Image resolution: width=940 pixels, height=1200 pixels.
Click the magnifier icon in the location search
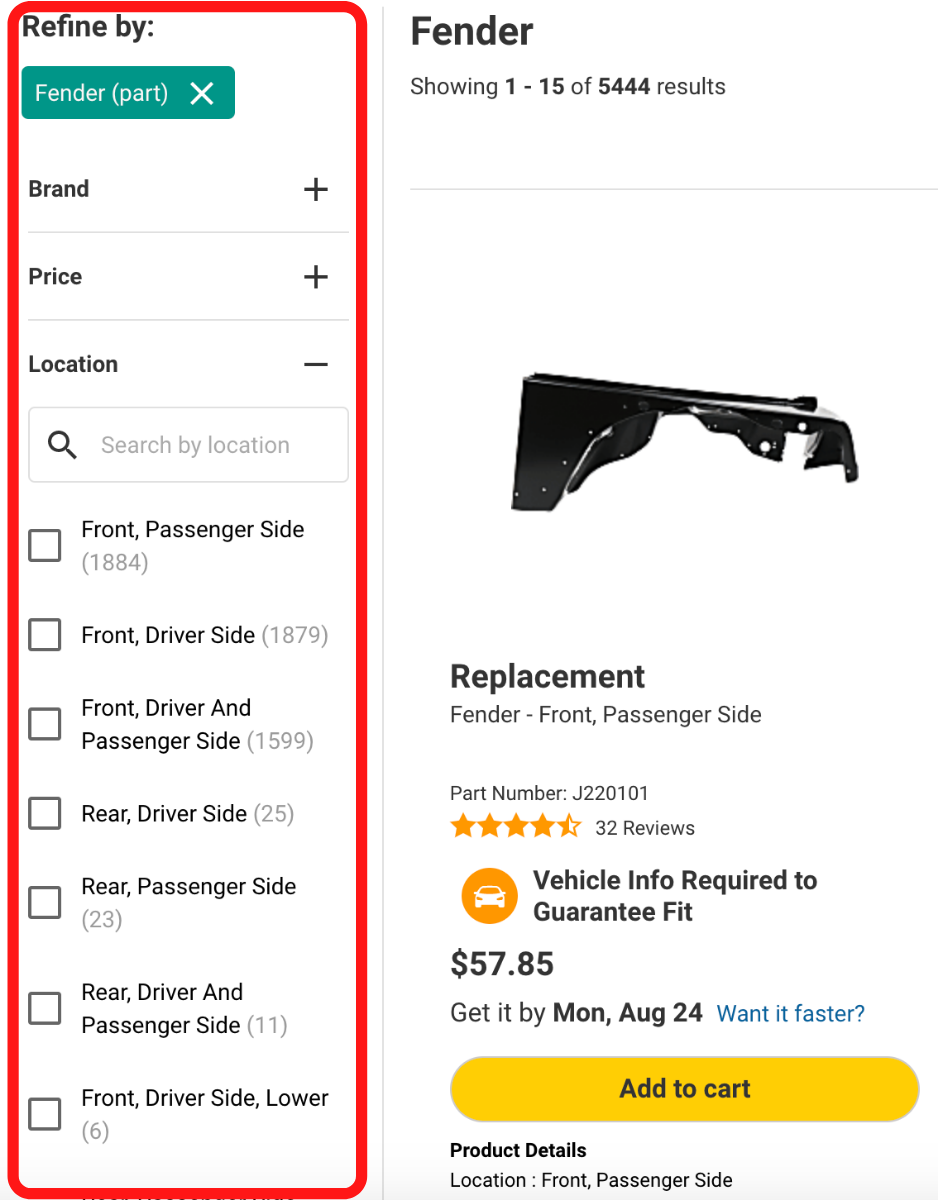(61, 445)
